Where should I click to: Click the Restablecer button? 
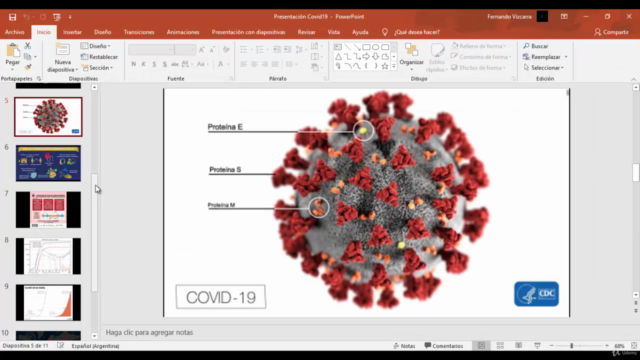pos(99,57)
